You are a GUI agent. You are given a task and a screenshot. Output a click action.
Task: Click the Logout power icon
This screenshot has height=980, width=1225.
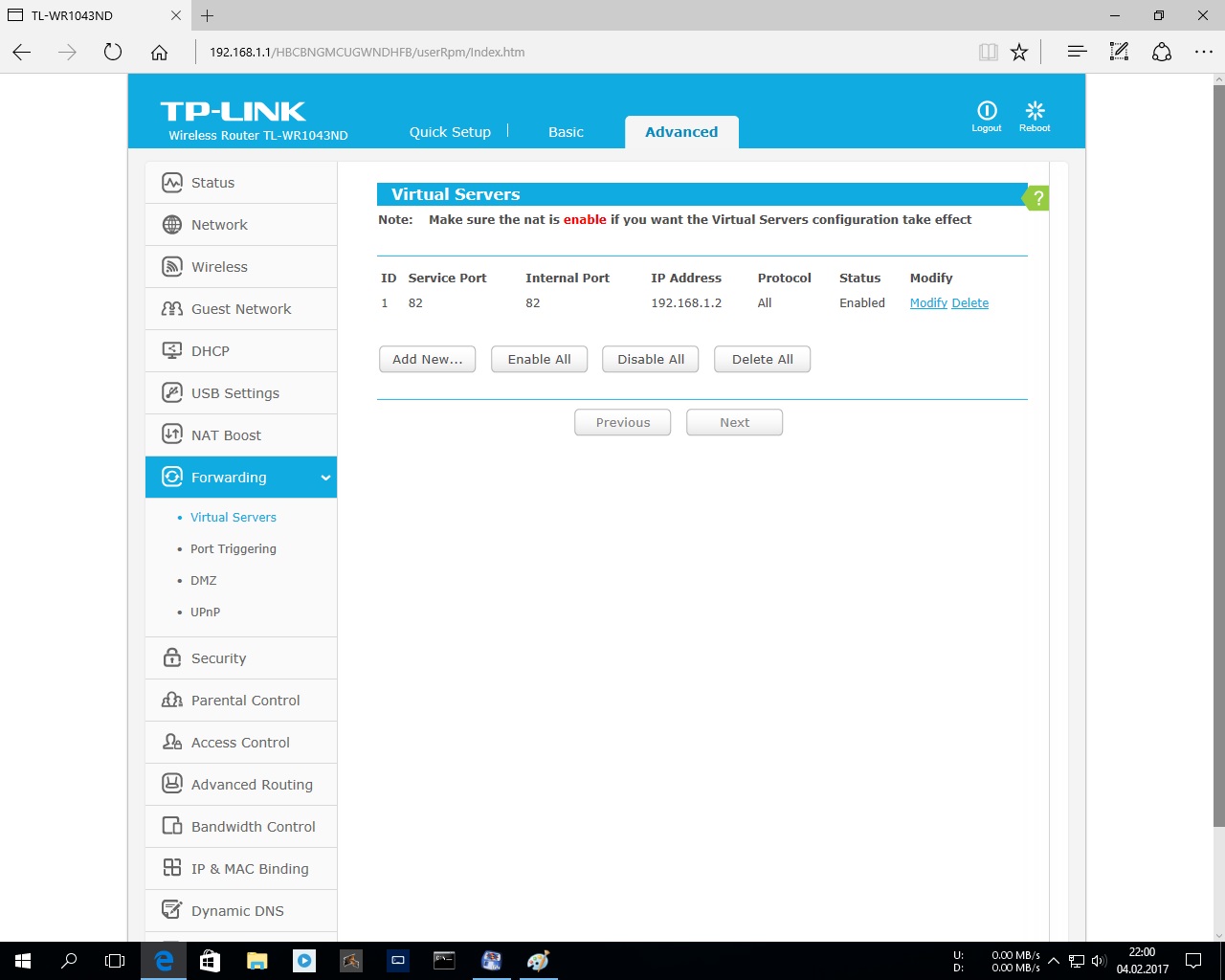(x=987, y=110)
